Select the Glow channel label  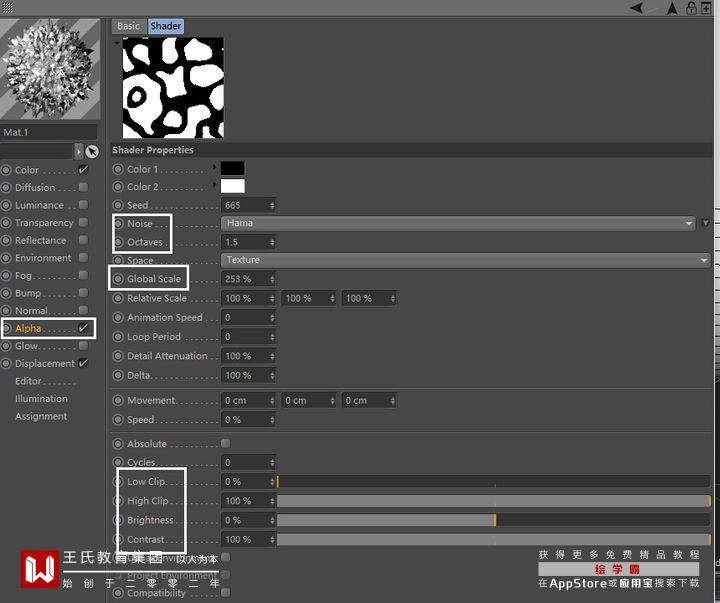click(26, 346)
